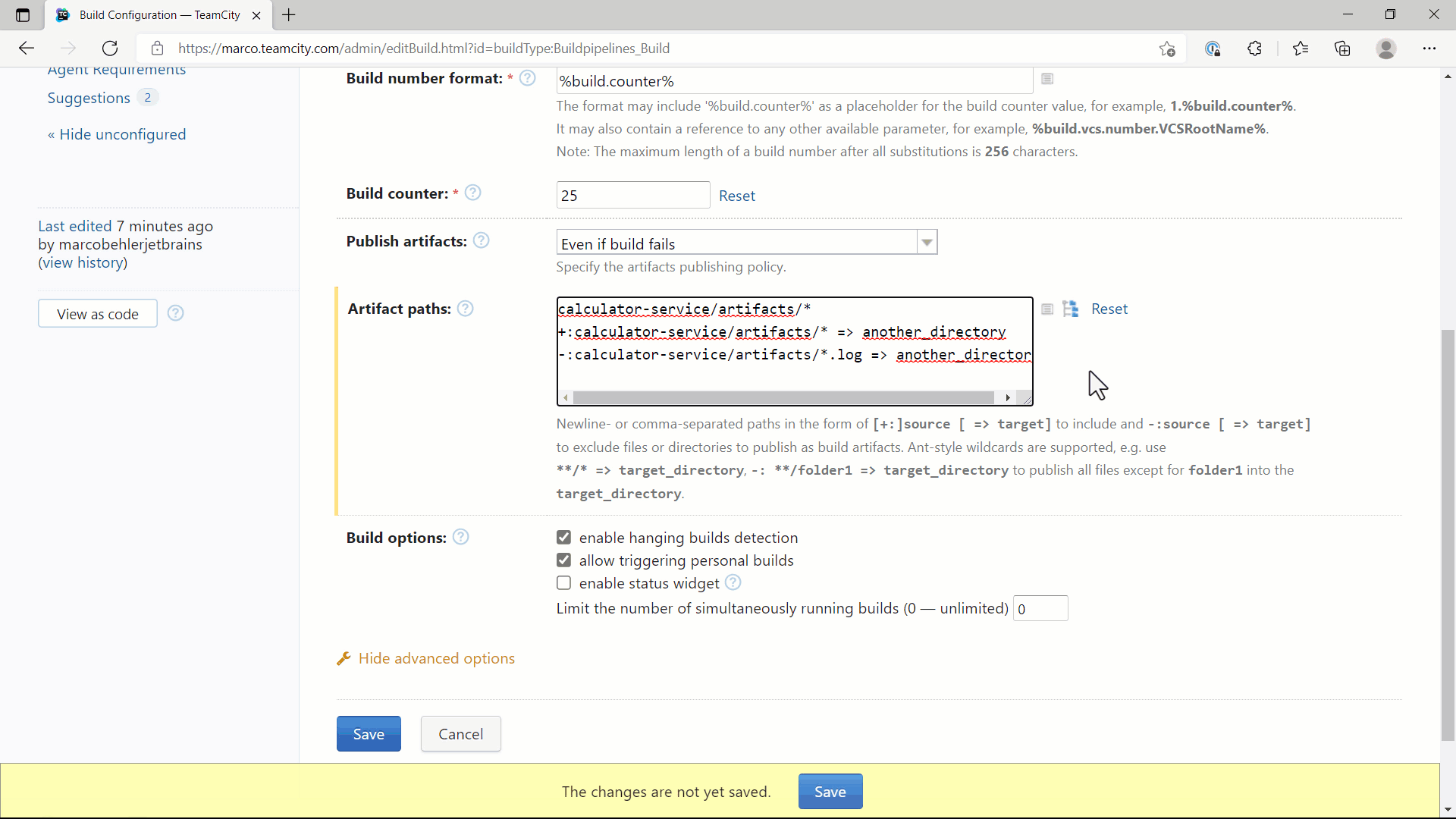Screen dimensions: 1456x819
Task: Open Suggestions sidebar item
Action: [x=89, y=98]
